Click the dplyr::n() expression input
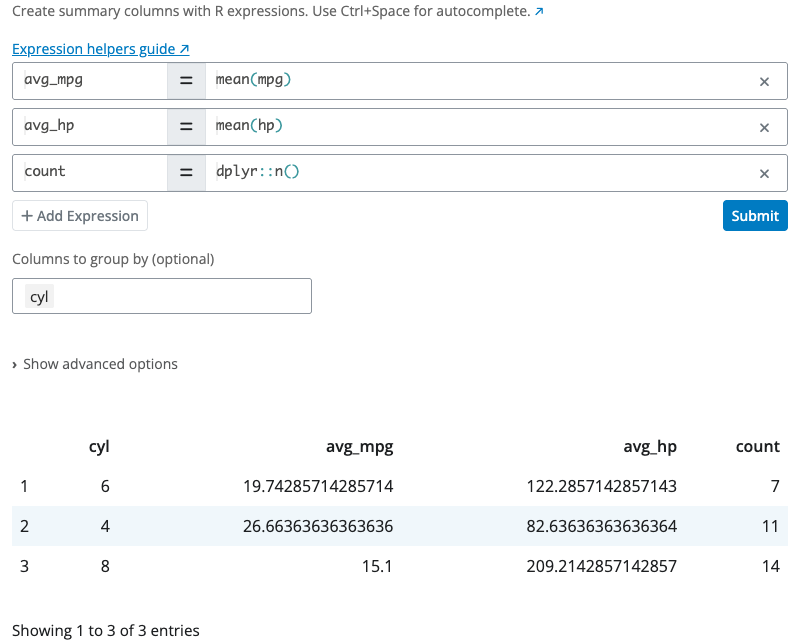 (x=400, y=172)
